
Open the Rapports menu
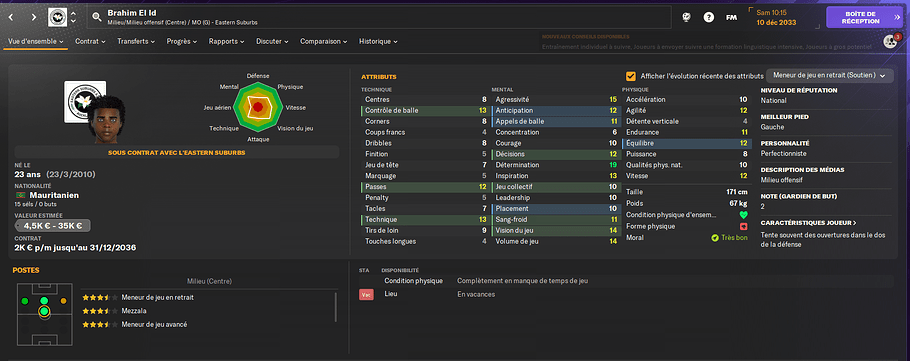(x=226, y=42)
